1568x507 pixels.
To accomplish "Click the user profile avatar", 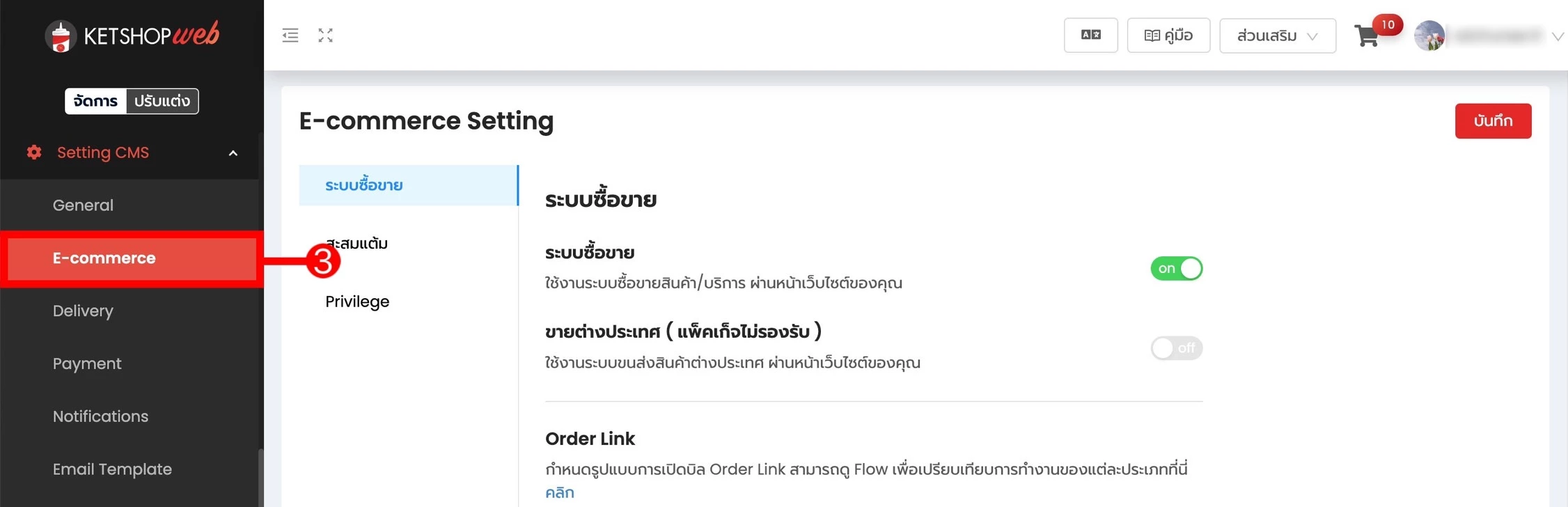I will [x=1429, y=33].
